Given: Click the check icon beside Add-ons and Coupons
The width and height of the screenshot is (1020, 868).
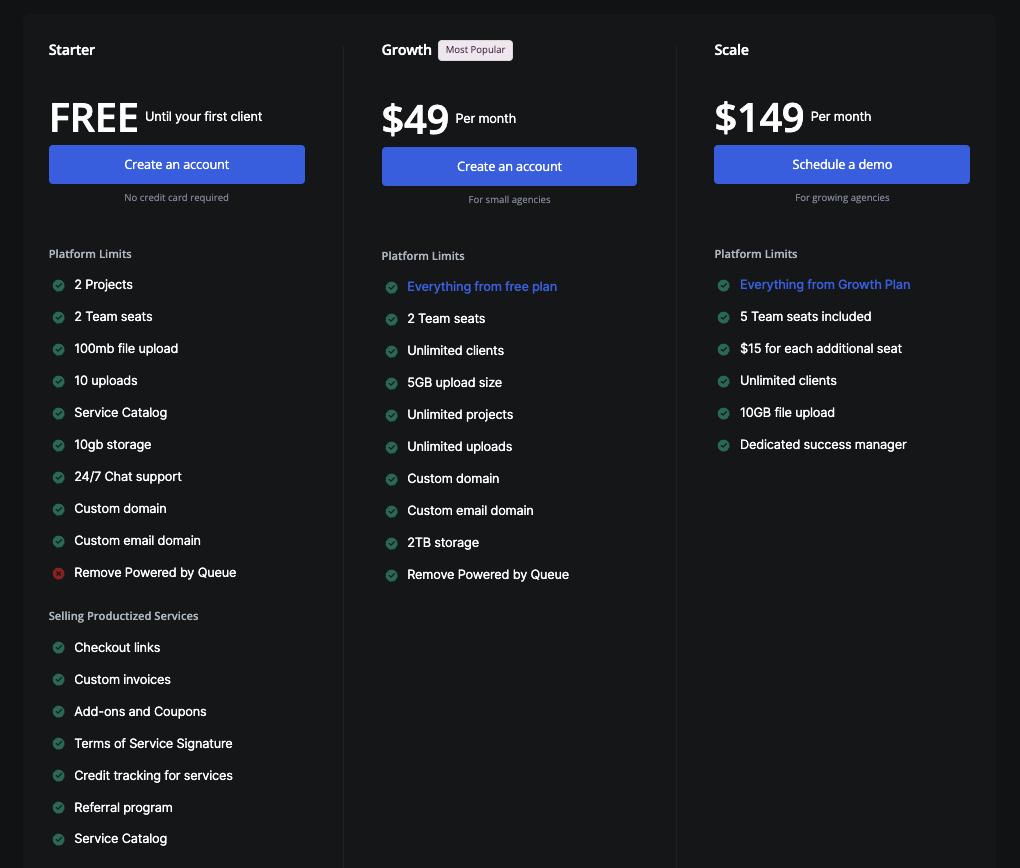Looking at the screenshot, I should [59, 712].
